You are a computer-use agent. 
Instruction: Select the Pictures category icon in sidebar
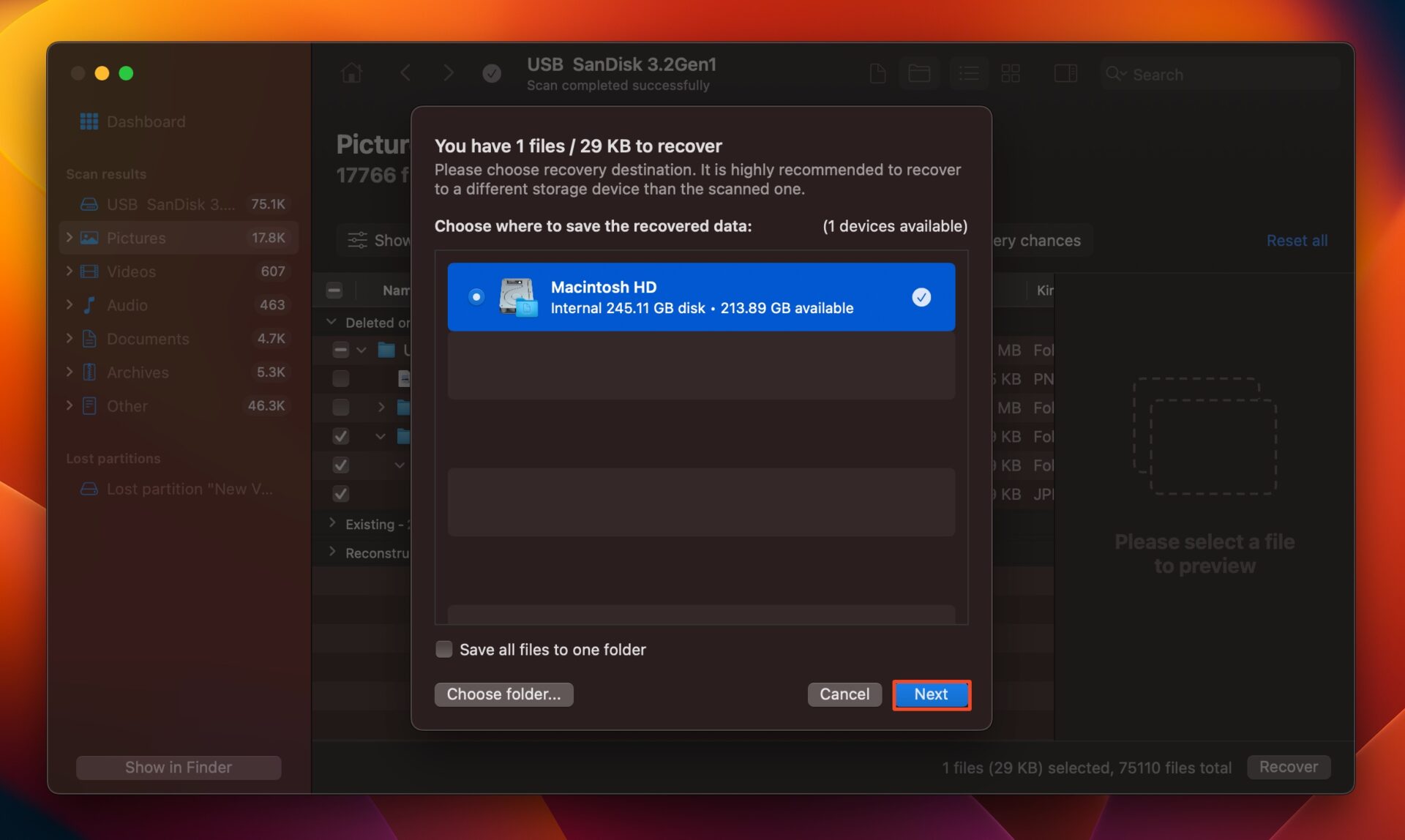[89, 237]
